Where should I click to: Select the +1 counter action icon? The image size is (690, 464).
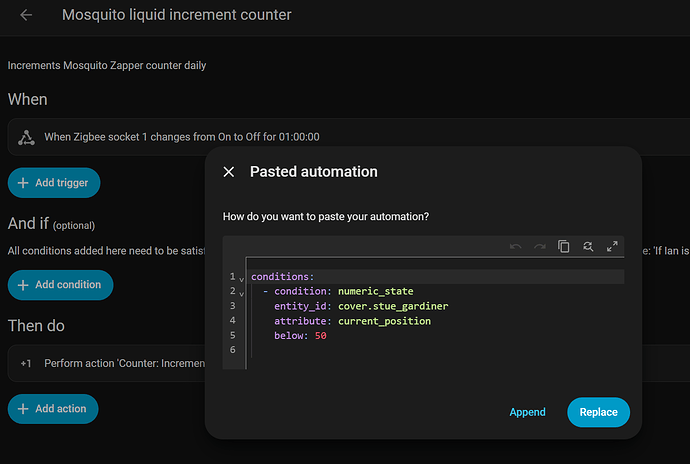[26, 364]
